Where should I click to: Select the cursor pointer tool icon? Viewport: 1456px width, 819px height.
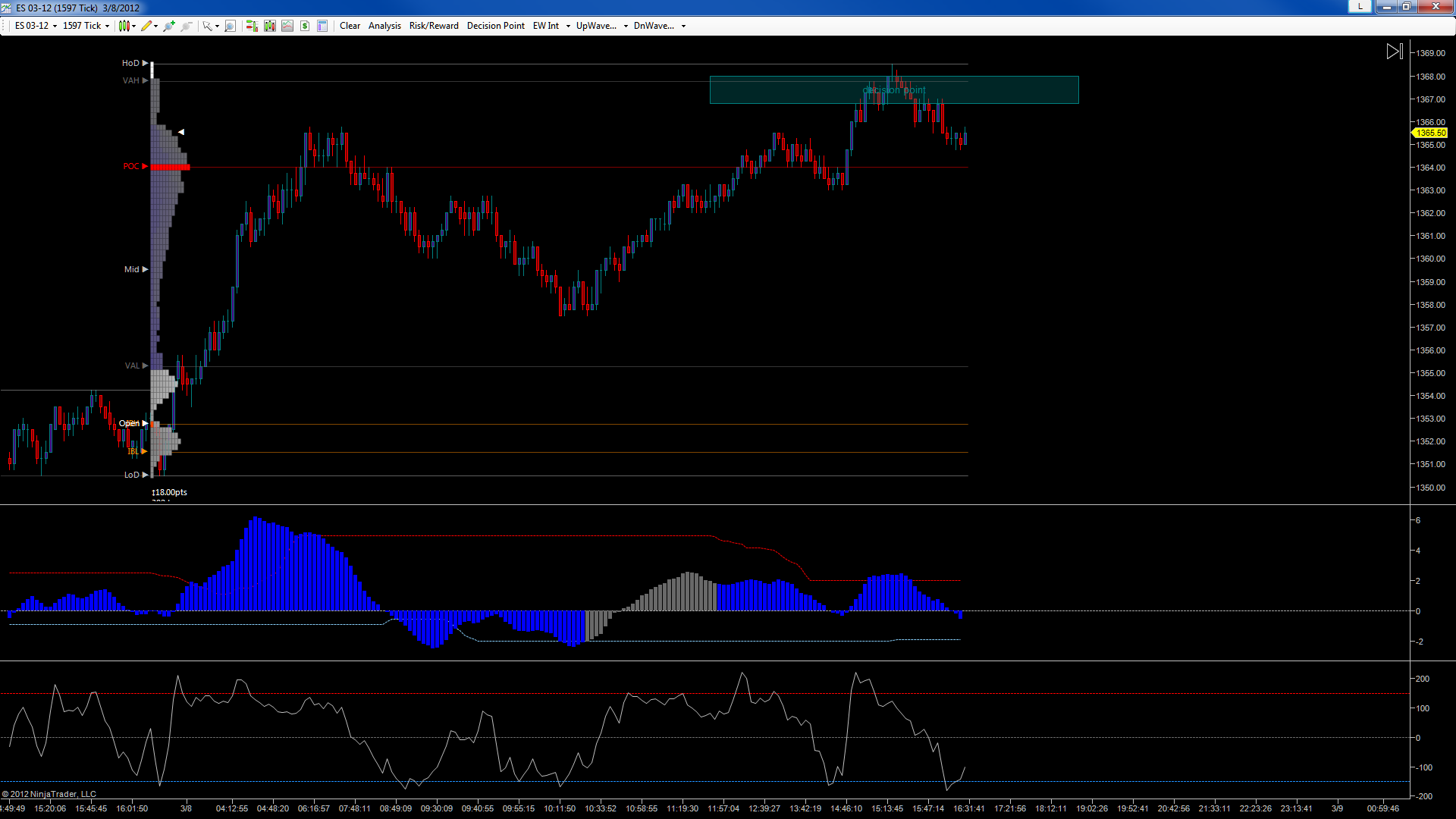click(x=207, y=26)
